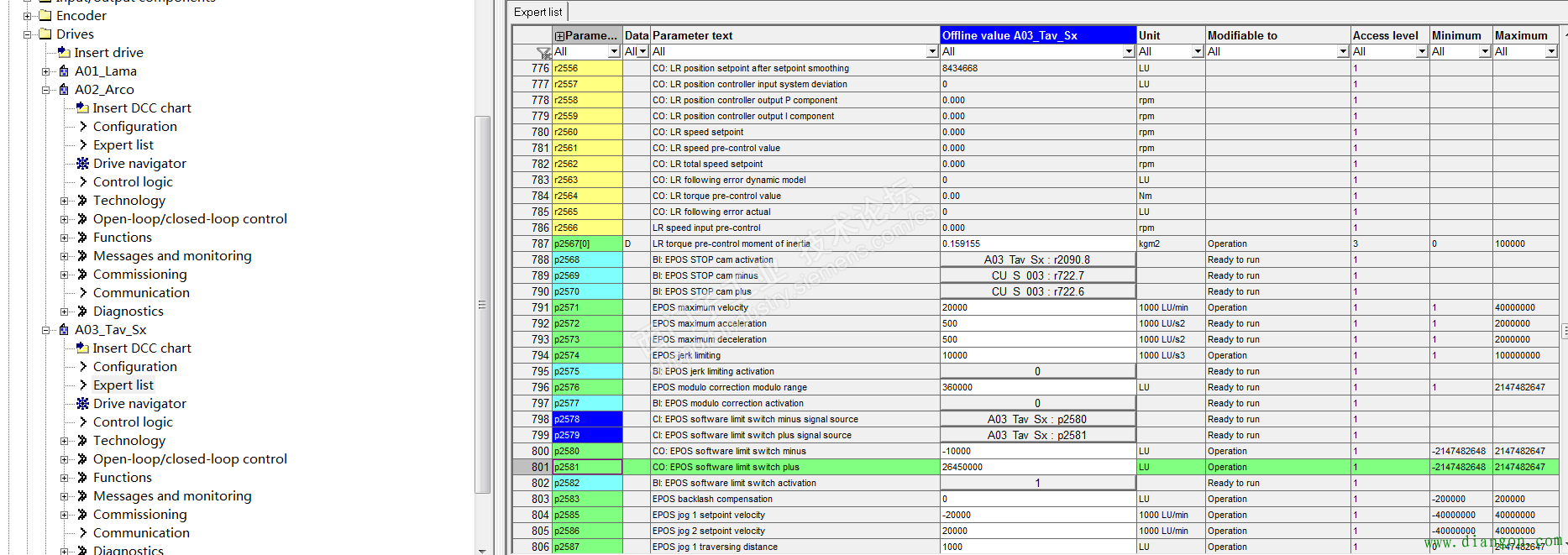Click the Encoder folder icon

click(45, 15)
